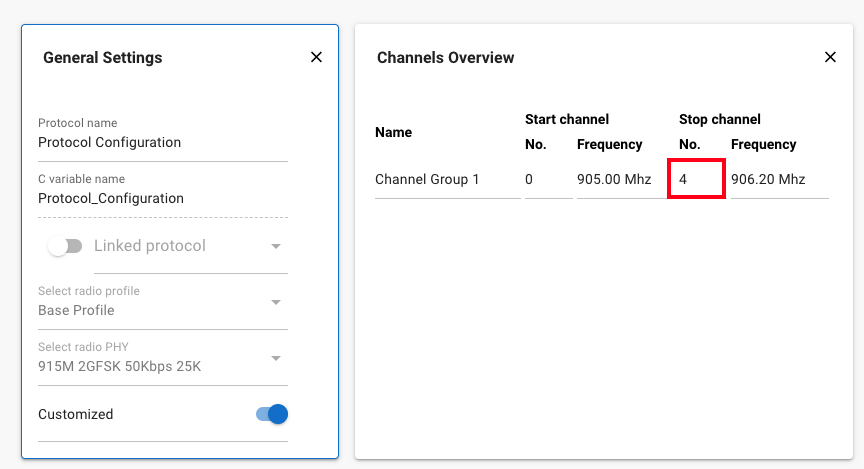Click the 906.20 Mhz stop frequency field
Image resolution: width=864 pixels, height=469 pixels.
point(778,180)
